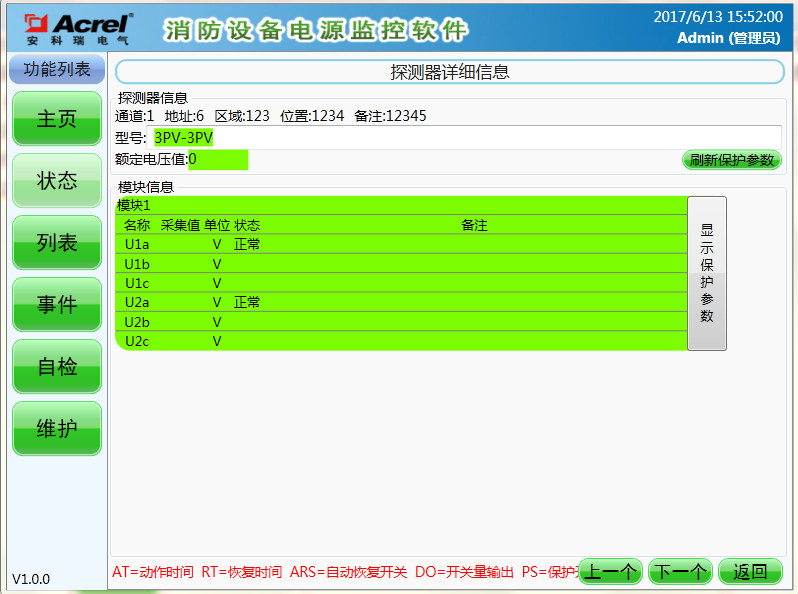This screenshot has height=594, width=798.
Task: Select the U2c row in module table
Action: tap(400, 341)
